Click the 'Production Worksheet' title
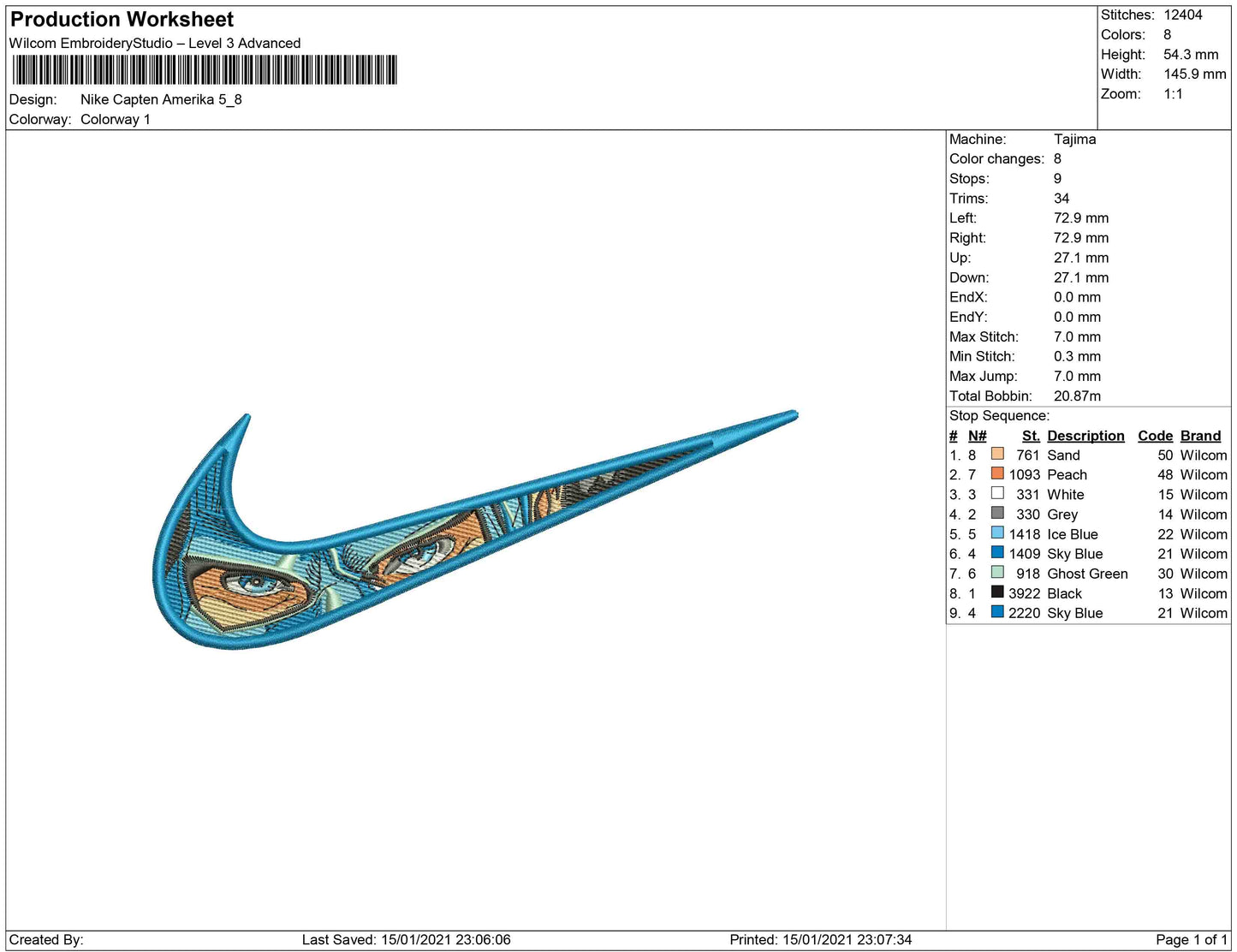The image size is (1237, 952). point(122,20)
